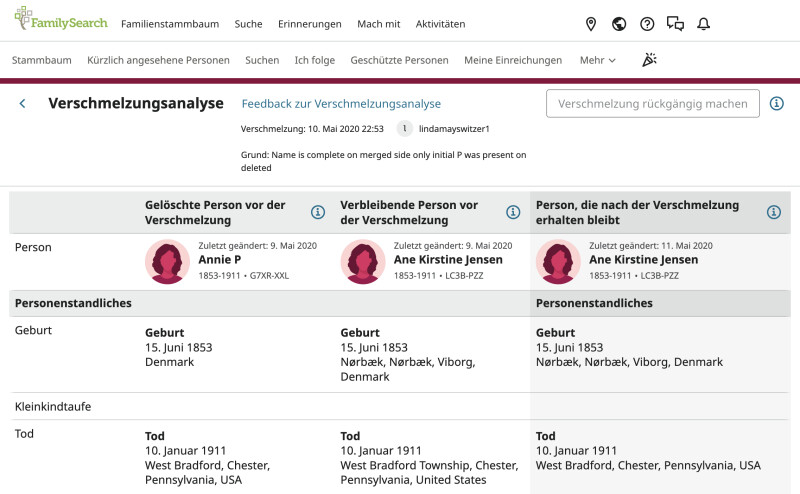Open the Mach mit menu

tap(379, 24)
